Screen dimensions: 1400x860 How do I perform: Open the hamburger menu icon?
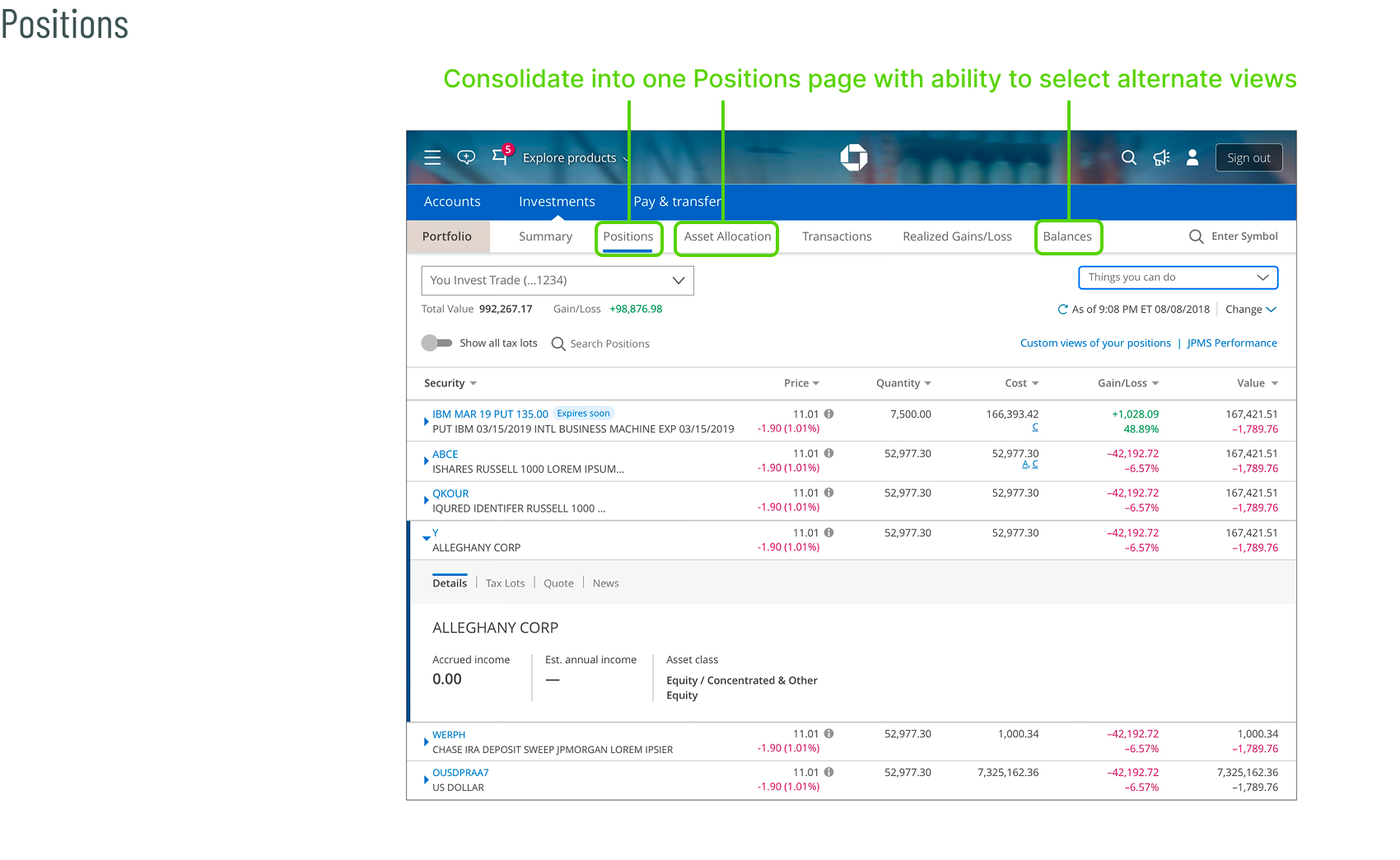[x=432, y=157]
